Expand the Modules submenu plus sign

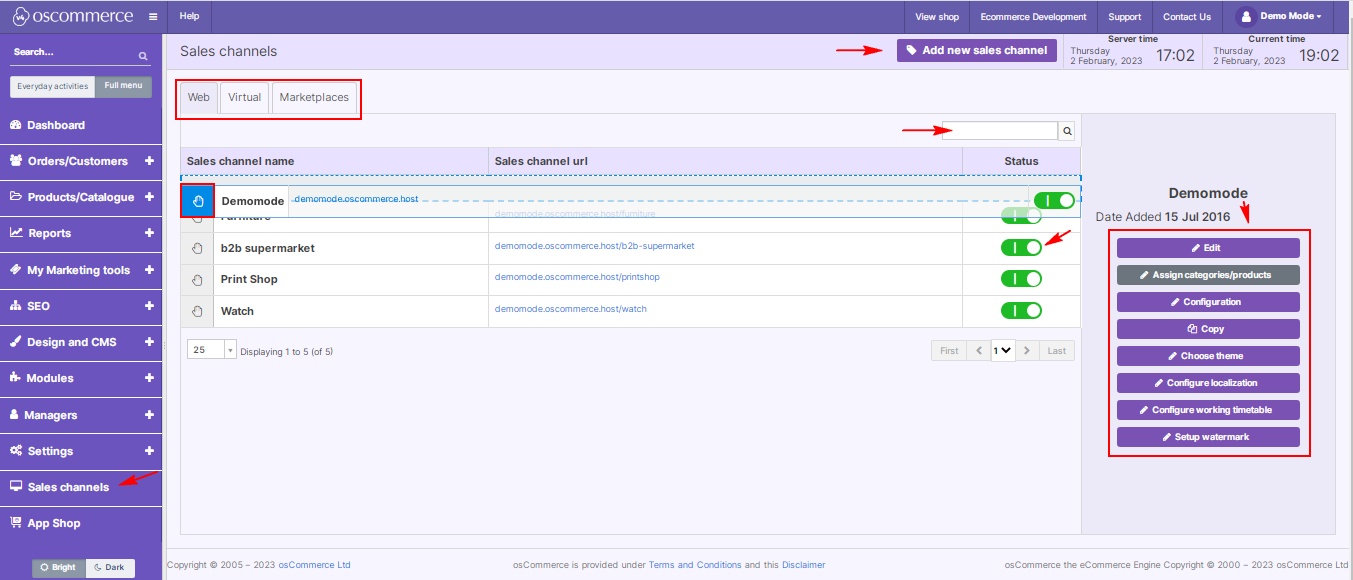click(x=149, y=378)
